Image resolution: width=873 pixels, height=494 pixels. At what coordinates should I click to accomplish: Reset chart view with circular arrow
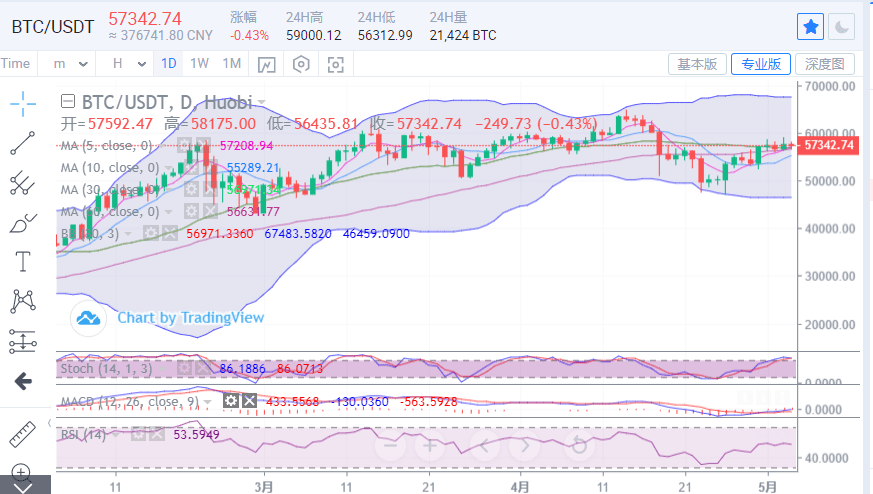[579, 446]
